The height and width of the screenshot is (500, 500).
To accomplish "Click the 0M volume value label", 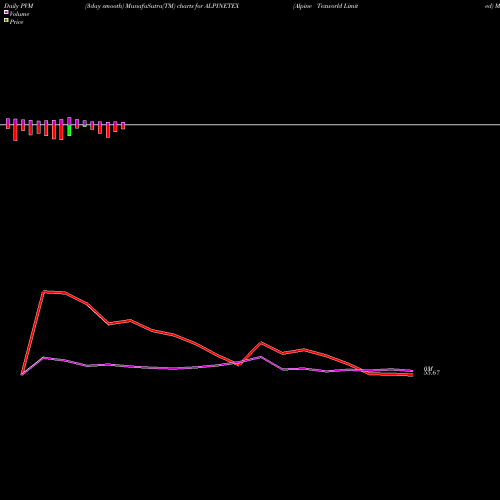I will pyautogui.click(x=428, y=369).
